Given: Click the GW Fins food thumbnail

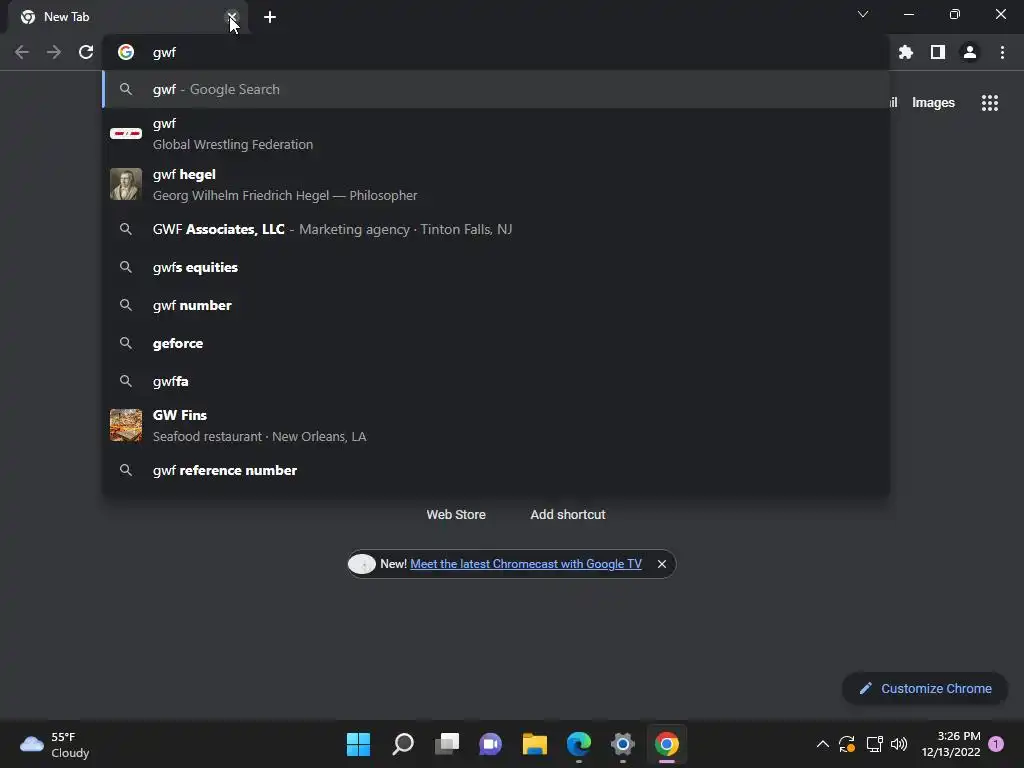Looking at the screenshot, I should pyautogui.click(x=126, y=425).
